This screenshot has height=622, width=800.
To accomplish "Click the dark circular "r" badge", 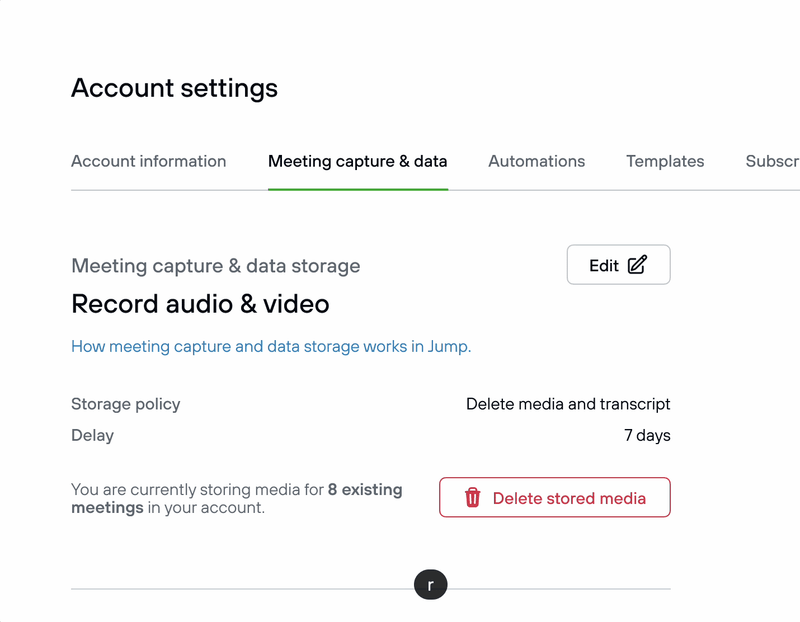I will pos(431,585).
